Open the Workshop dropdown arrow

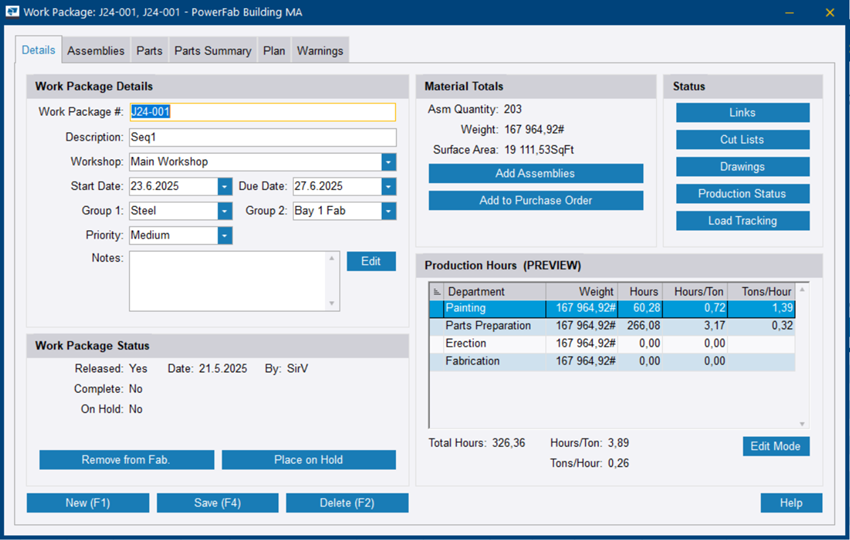click(388, 162)
